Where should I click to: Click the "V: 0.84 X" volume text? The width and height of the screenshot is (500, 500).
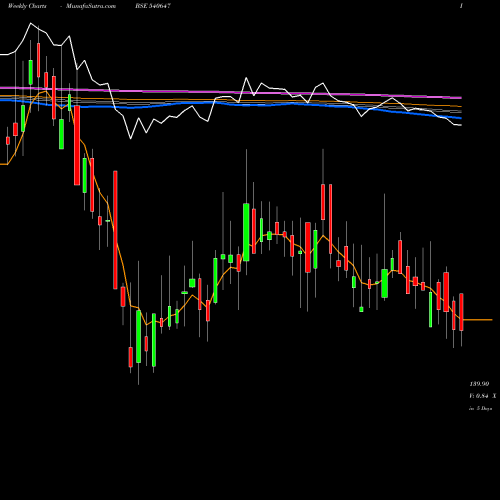pyautogui.click(x=483, y=396)
